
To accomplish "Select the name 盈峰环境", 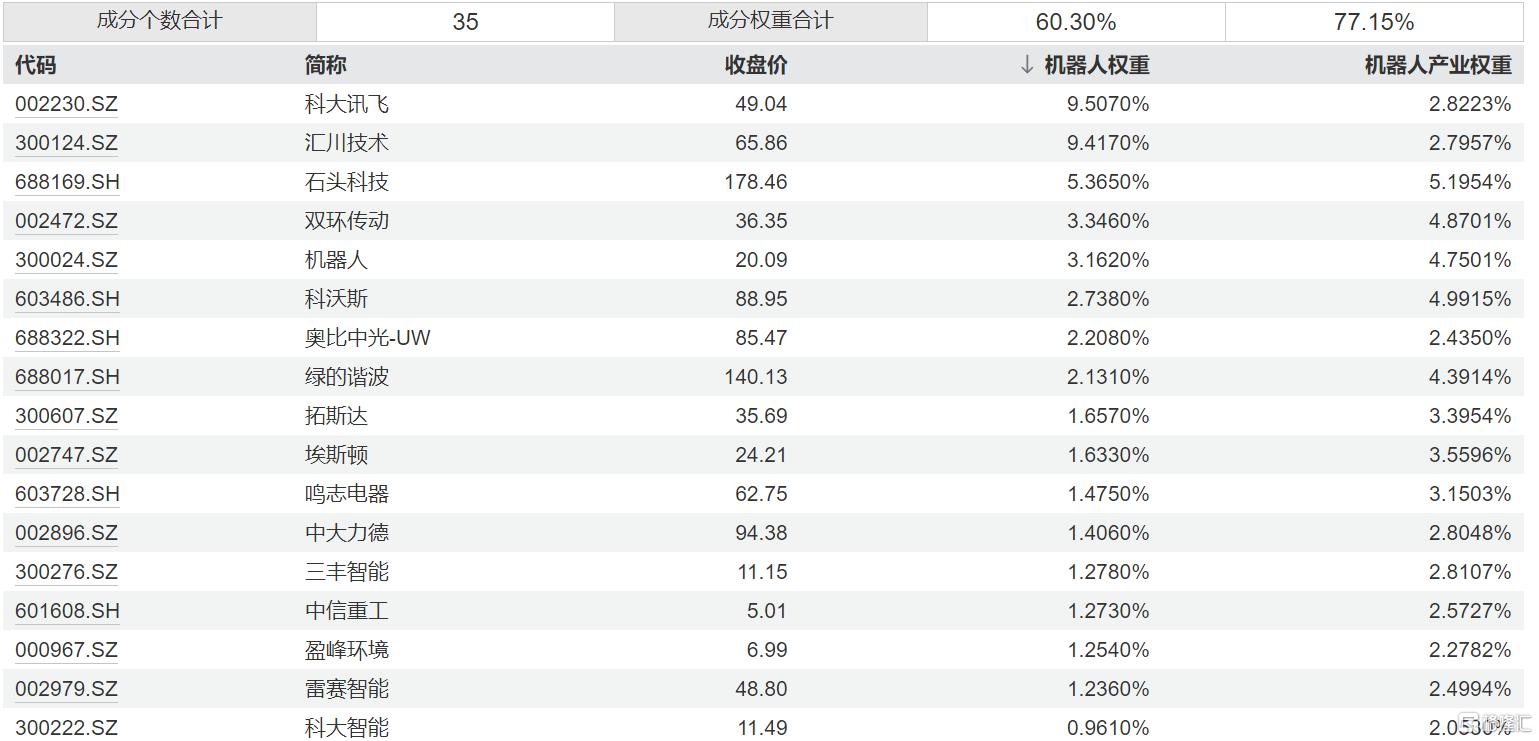I will [x=347, y=650].
